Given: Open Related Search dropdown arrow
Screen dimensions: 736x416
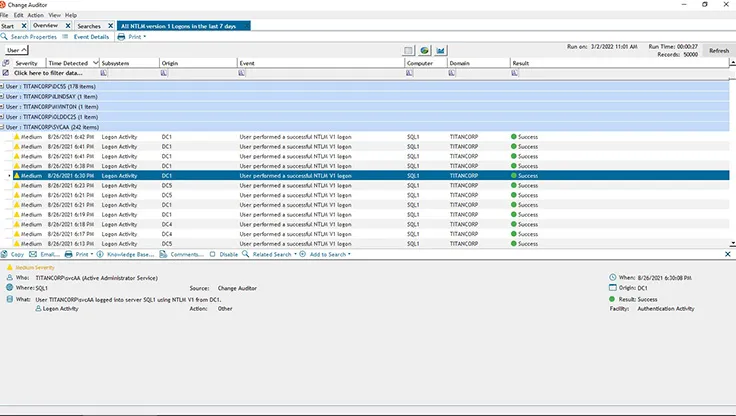Looking at the screenshot, I should [295, 254].
